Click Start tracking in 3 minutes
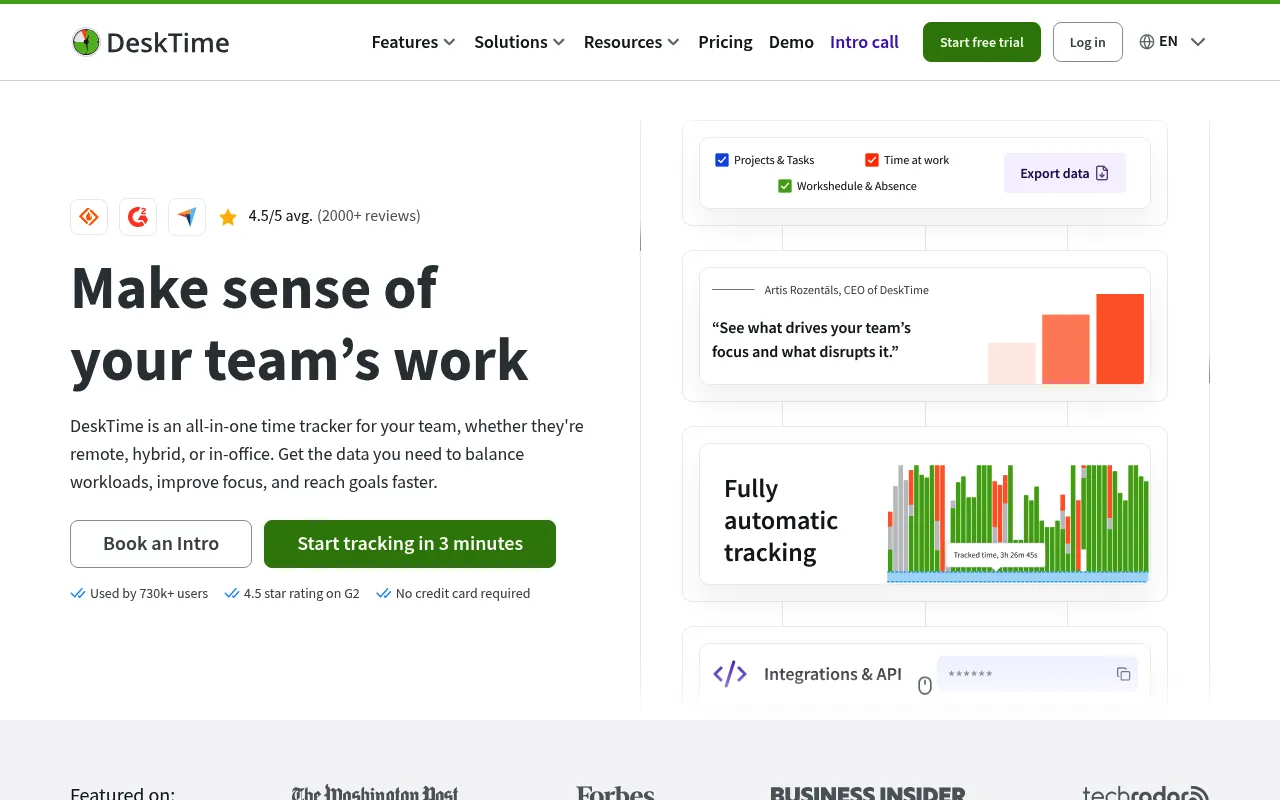Image resolution: width=1280 pixels, height=800 pixels. 410,544
